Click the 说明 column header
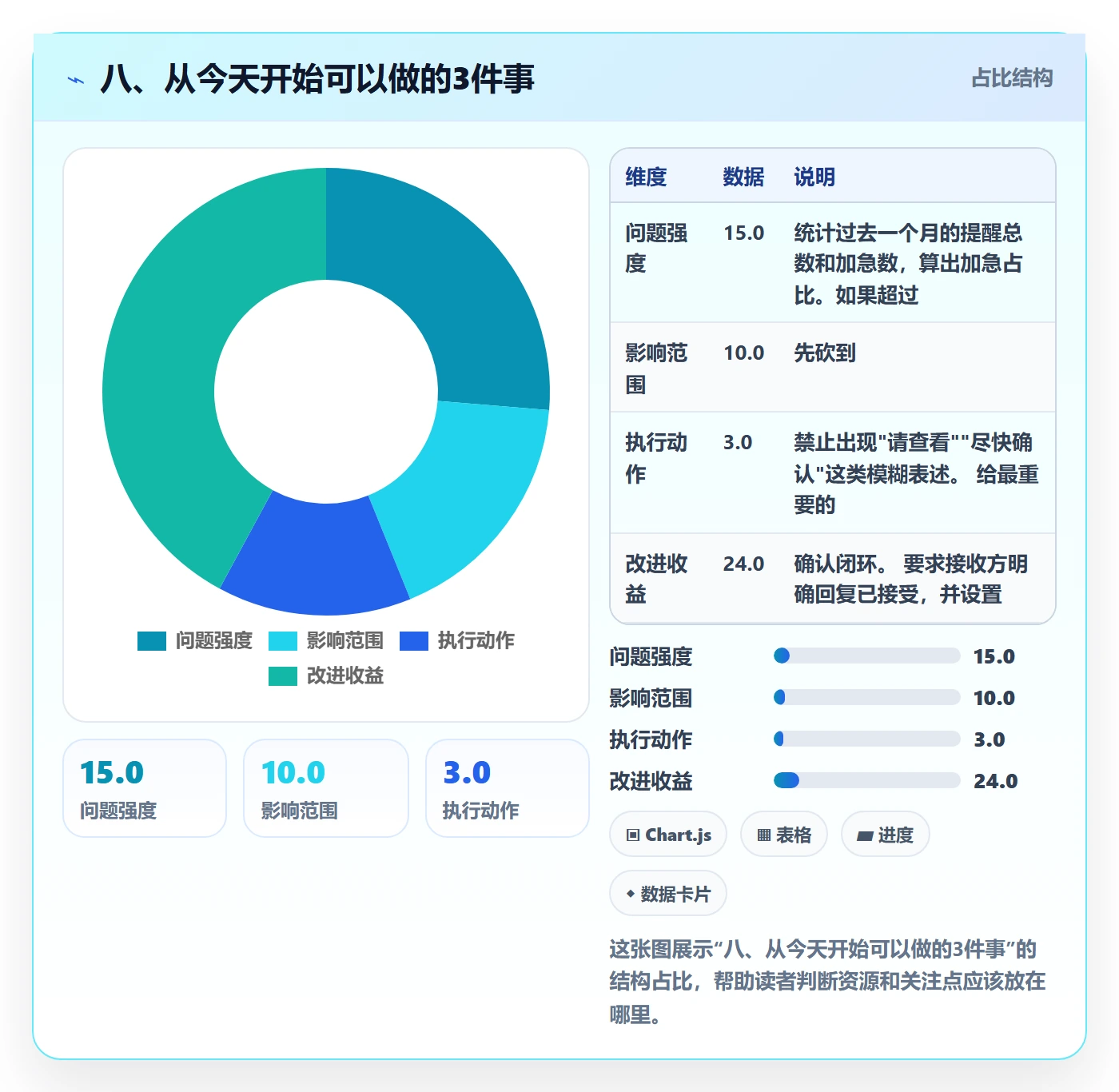1119x1092 pixels. tap(814, 177)
